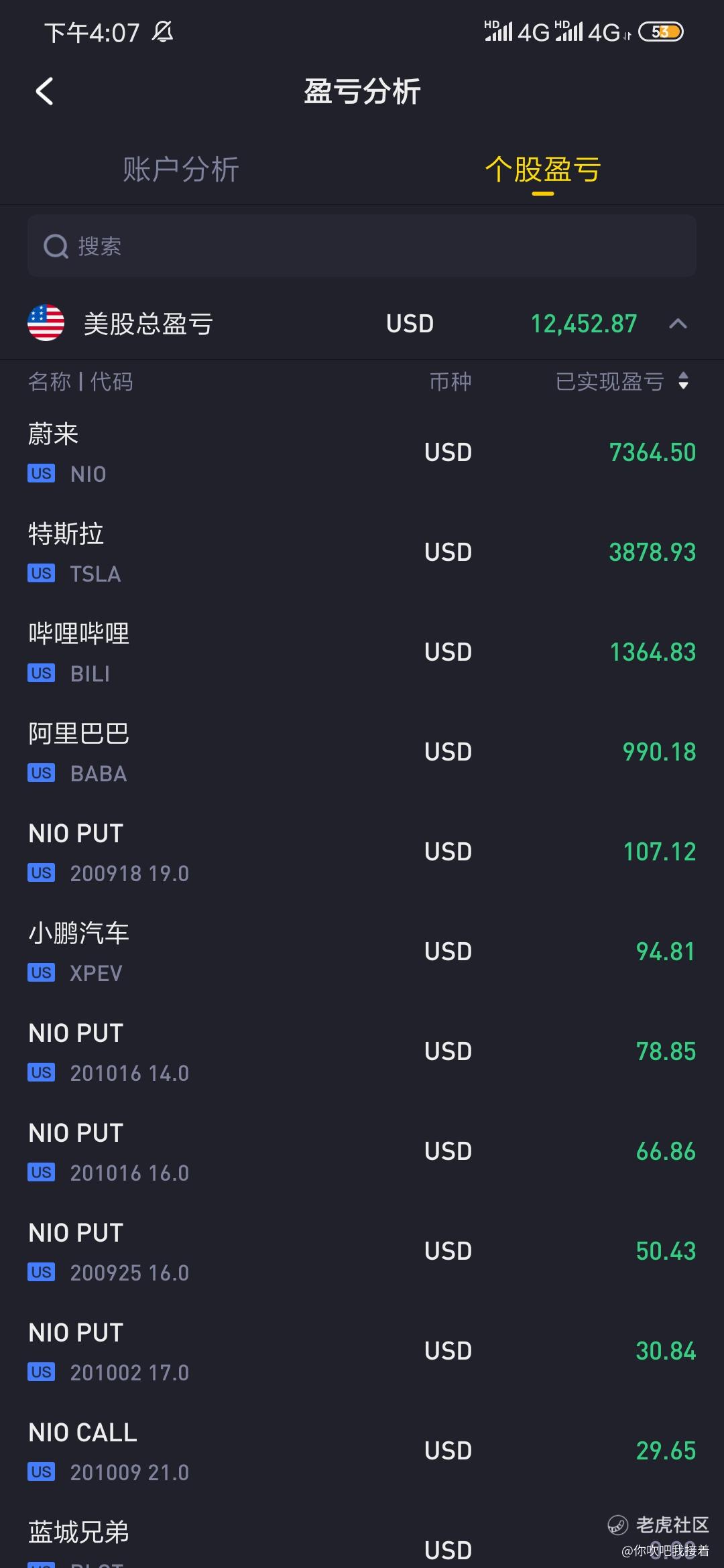
Task: Open NIO CALL 201009 21.0 option row
Action: (x=362, y=1451)
